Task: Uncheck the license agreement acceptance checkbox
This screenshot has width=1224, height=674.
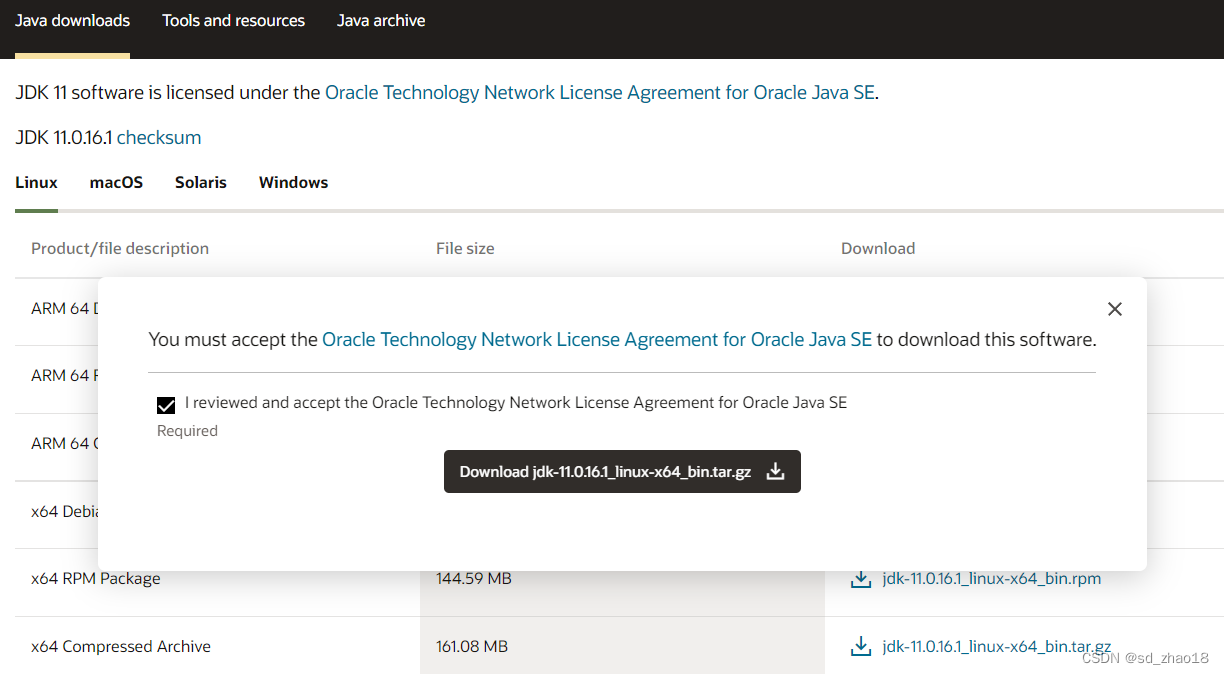Action: pyautogui.click(x=166, y=405)
